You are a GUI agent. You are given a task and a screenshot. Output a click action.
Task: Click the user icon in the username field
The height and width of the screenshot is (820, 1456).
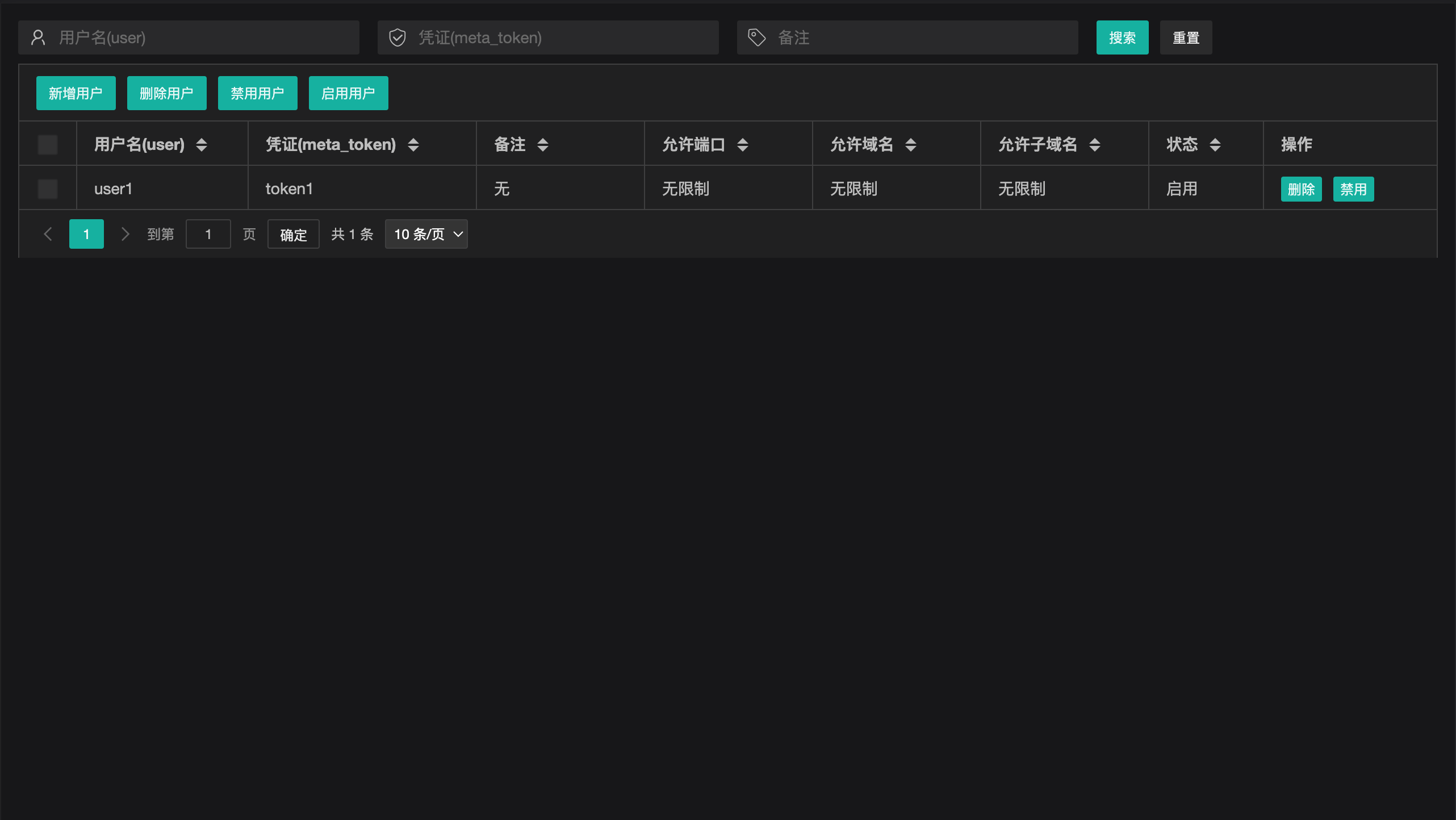pyautogui.click(x=38, y=37)
